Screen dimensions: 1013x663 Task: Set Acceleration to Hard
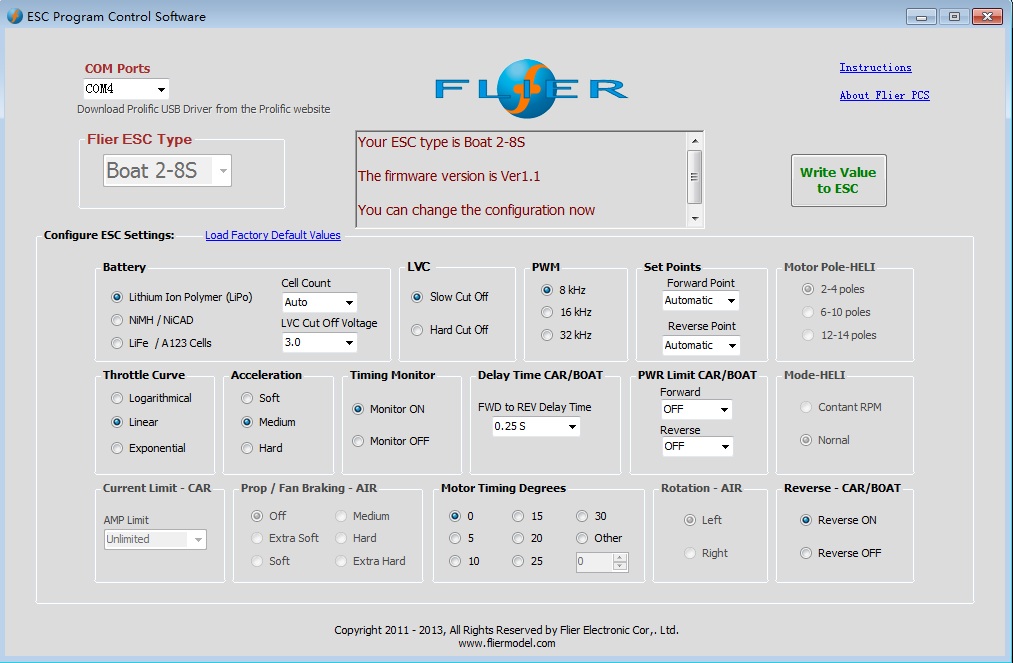click(262, 448)
